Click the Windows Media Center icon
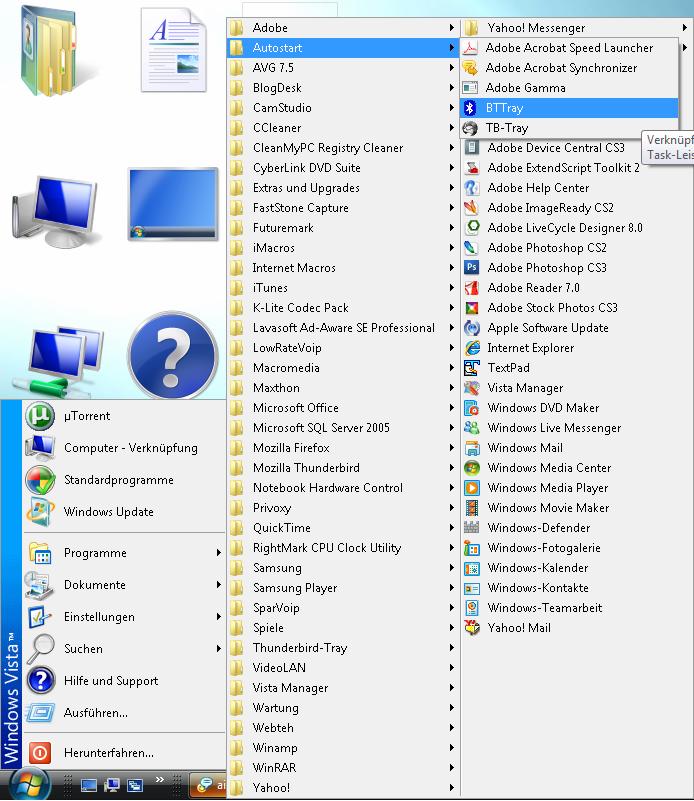This screenshot has width=694, height=801. (471, 468)
